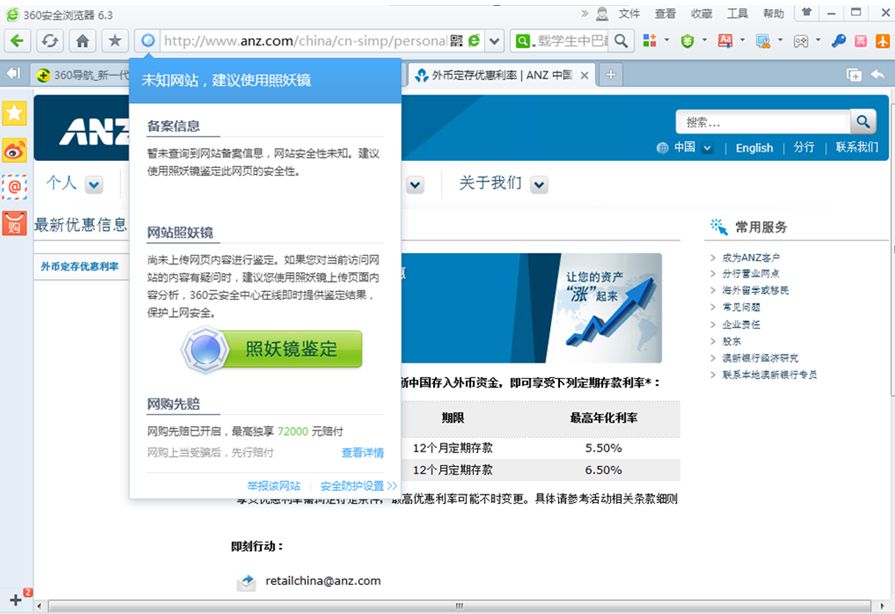Click the site security info icon in the address bar

pos(148,41)
